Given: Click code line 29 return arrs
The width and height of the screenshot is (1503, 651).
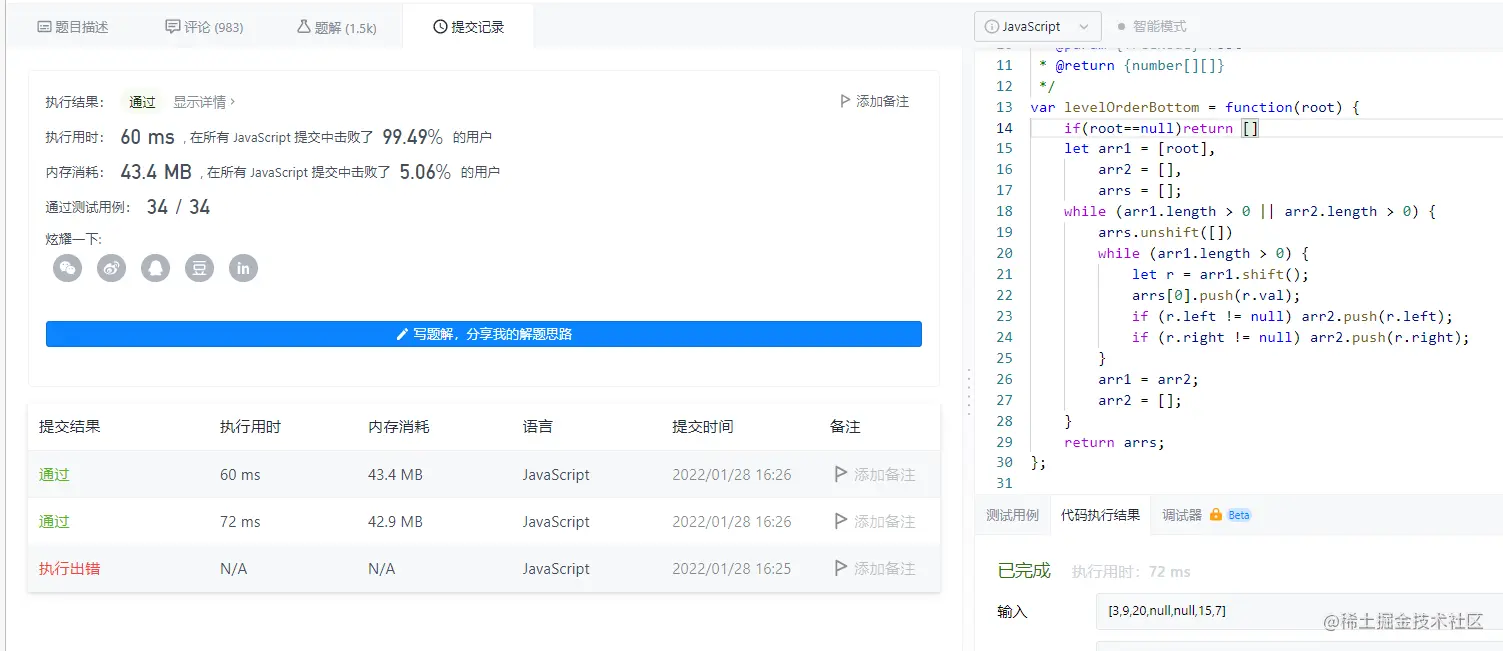Looking at the screenshot, I should 1114,442.
